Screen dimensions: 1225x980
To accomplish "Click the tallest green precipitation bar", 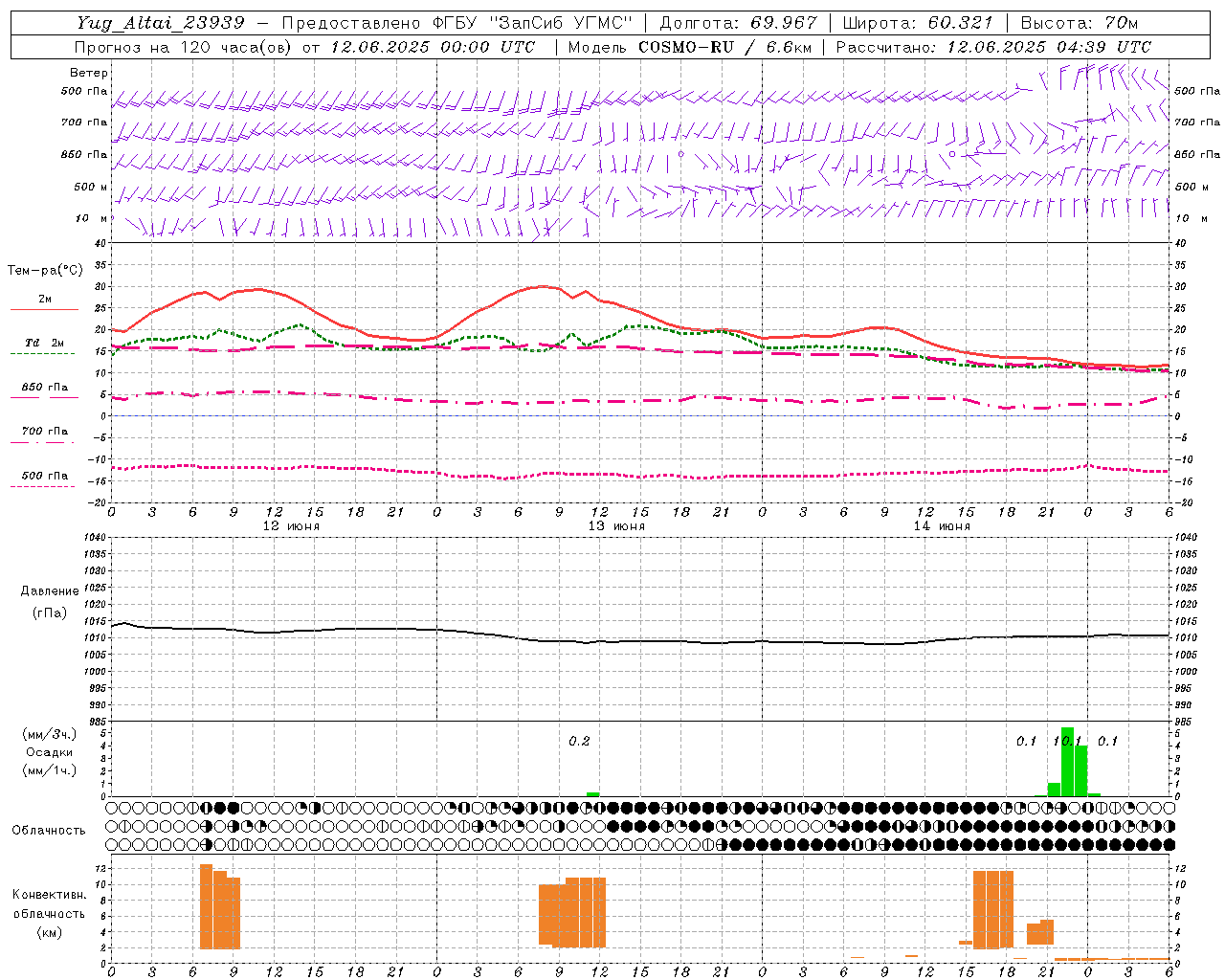I will 1067,762.
